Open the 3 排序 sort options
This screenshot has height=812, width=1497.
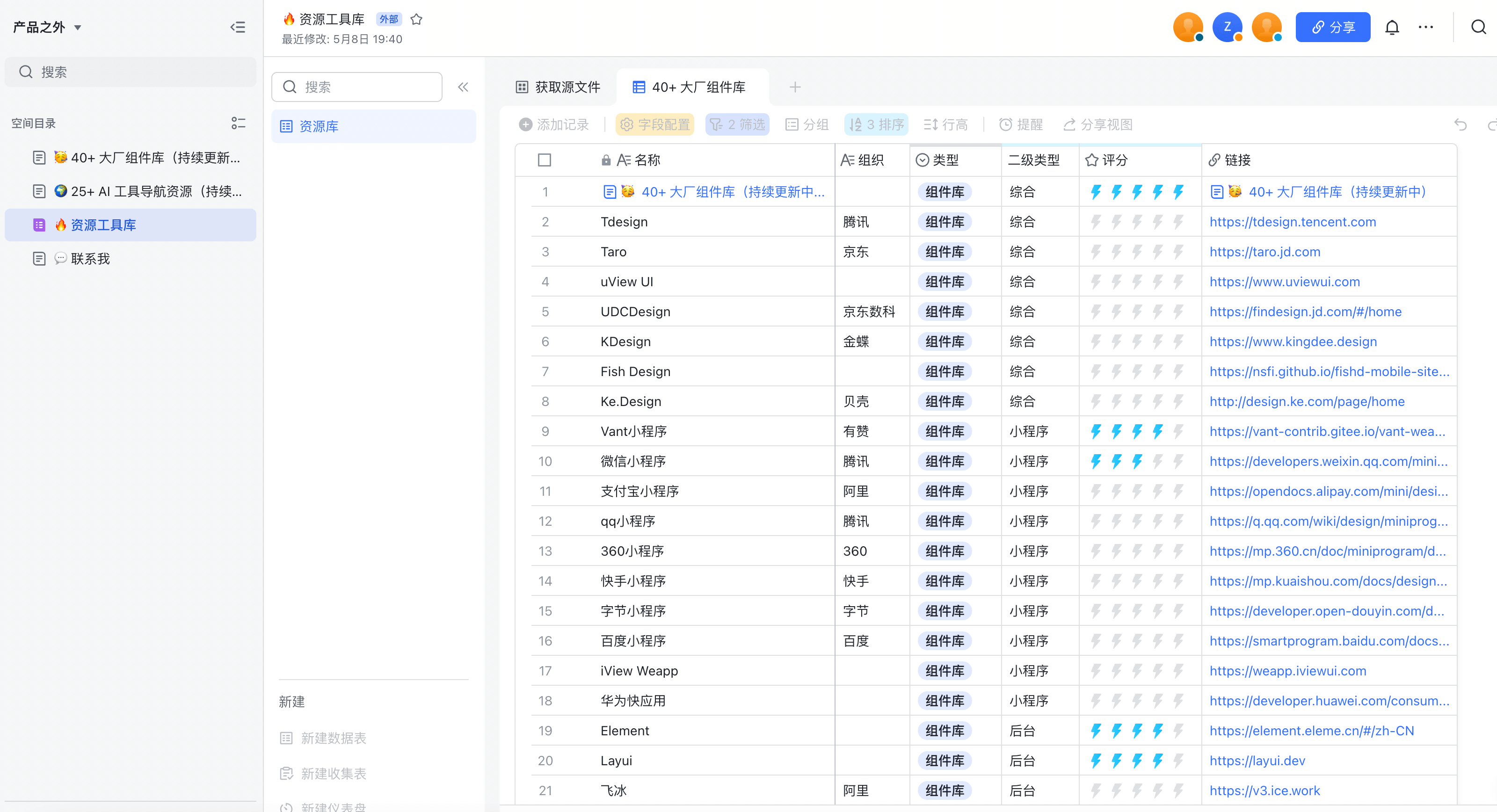tap(876, 124)
